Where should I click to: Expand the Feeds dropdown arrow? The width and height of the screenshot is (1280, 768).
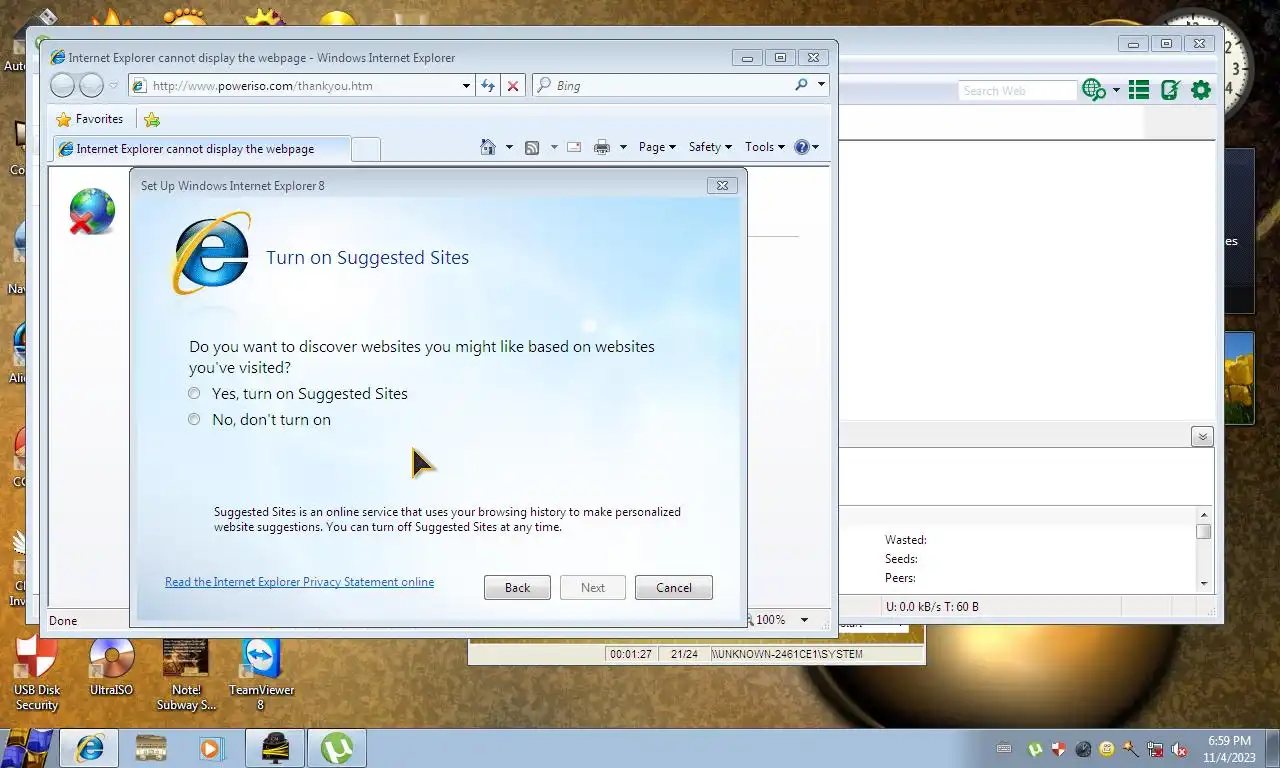coord(554,147)
